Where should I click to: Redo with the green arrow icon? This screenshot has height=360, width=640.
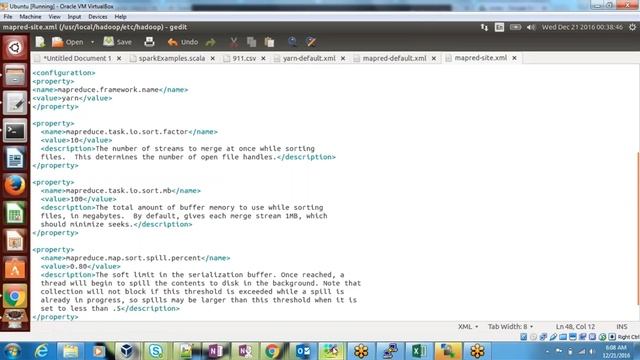[211, 42]
